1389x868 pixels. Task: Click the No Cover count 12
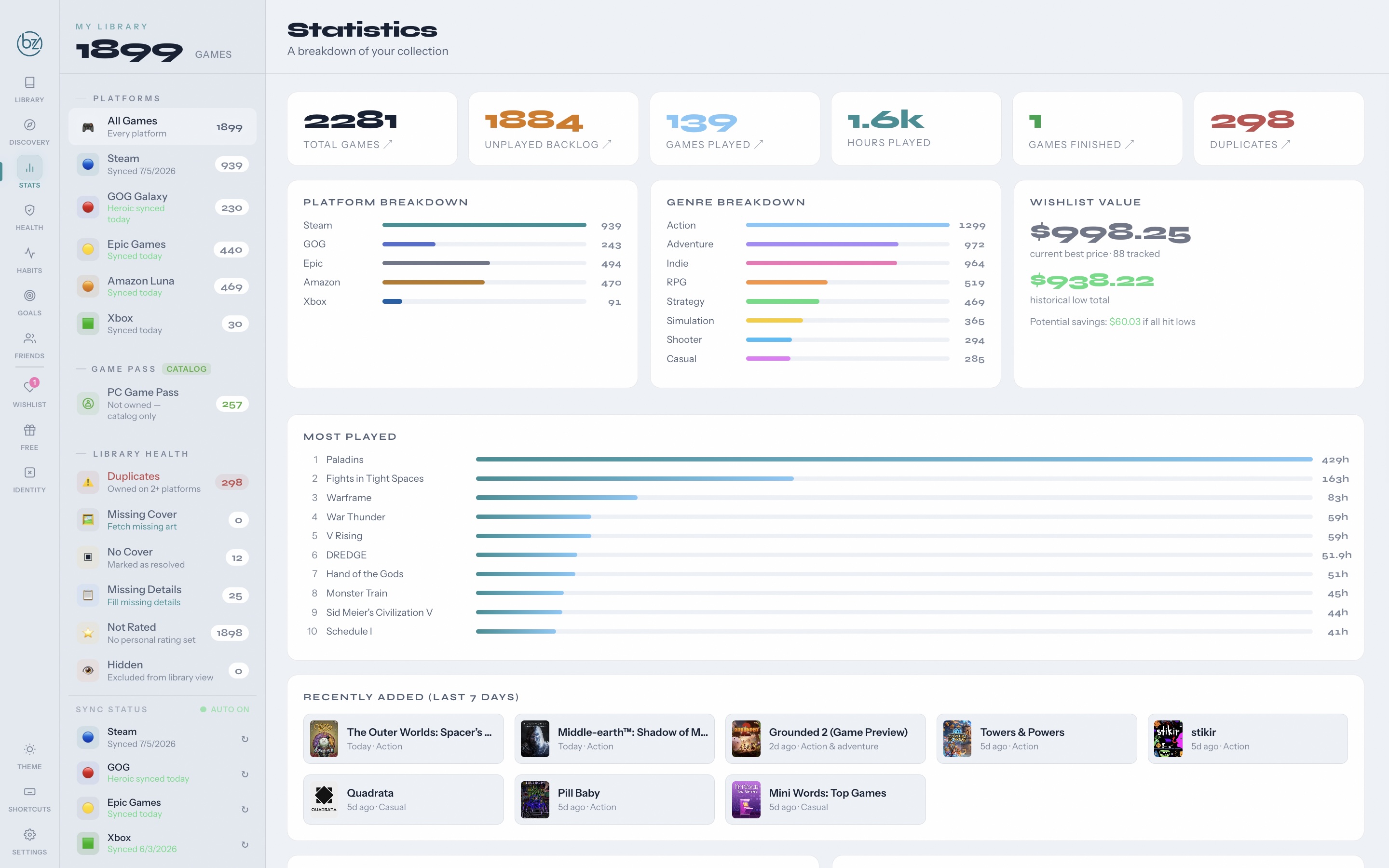(237, 558)
